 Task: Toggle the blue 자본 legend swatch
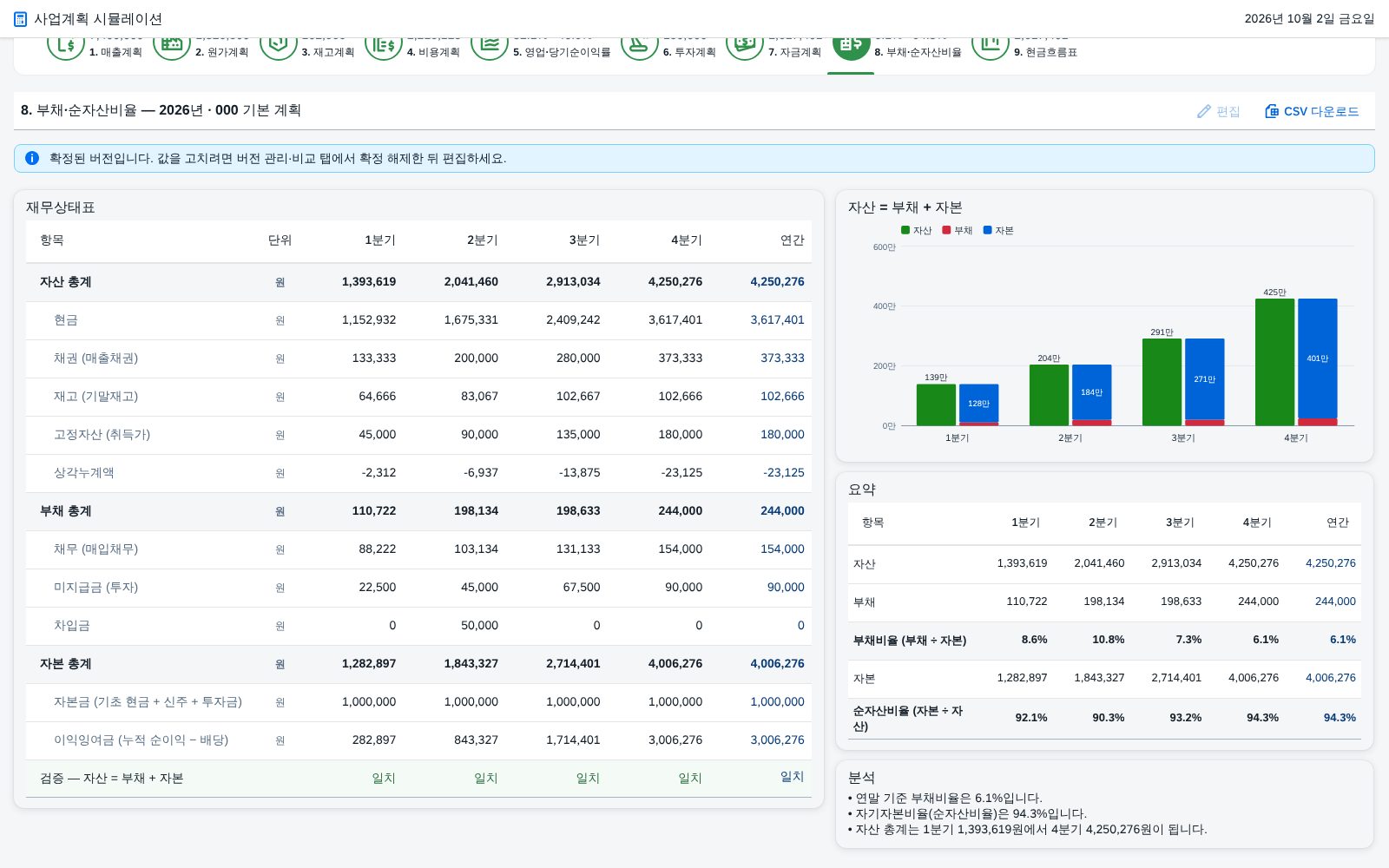pos(987,230)
